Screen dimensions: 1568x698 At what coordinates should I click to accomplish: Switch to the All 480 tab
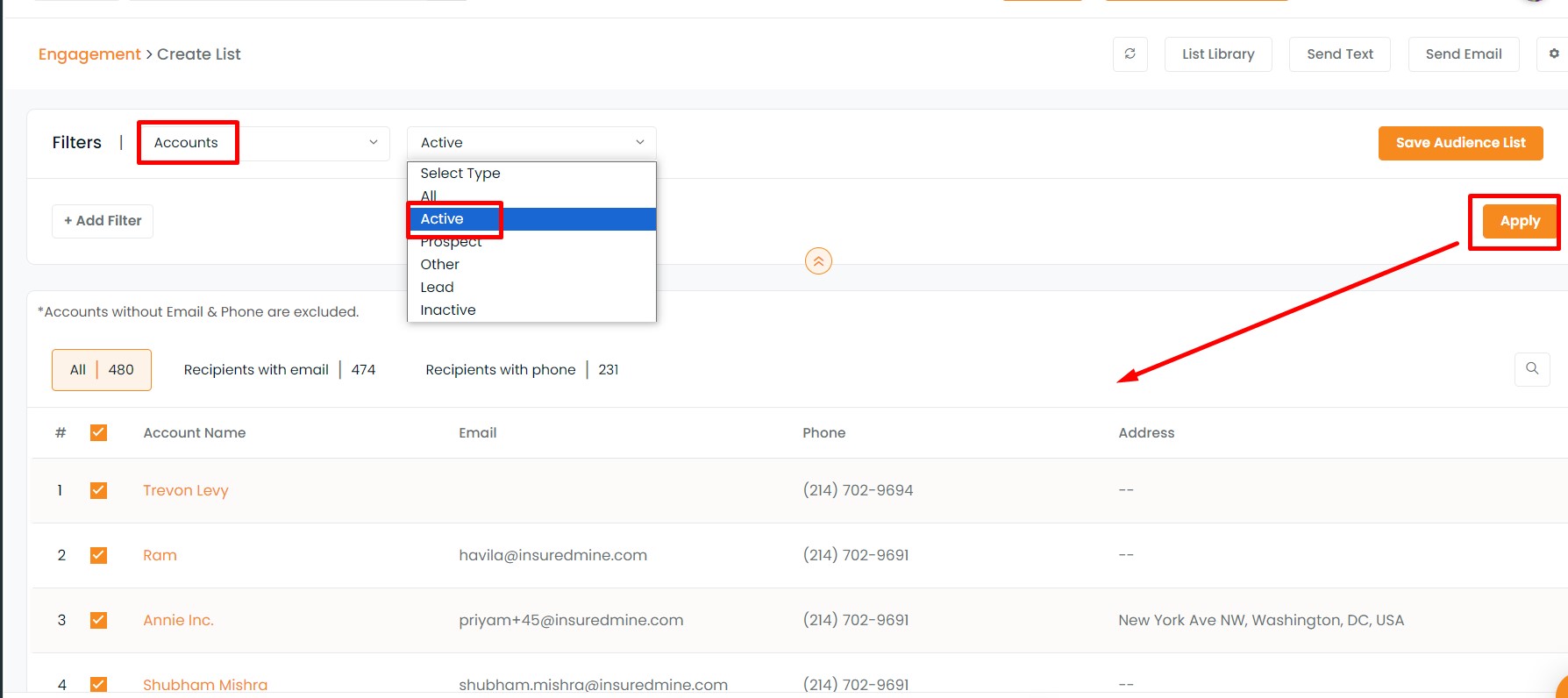(102, 370)
